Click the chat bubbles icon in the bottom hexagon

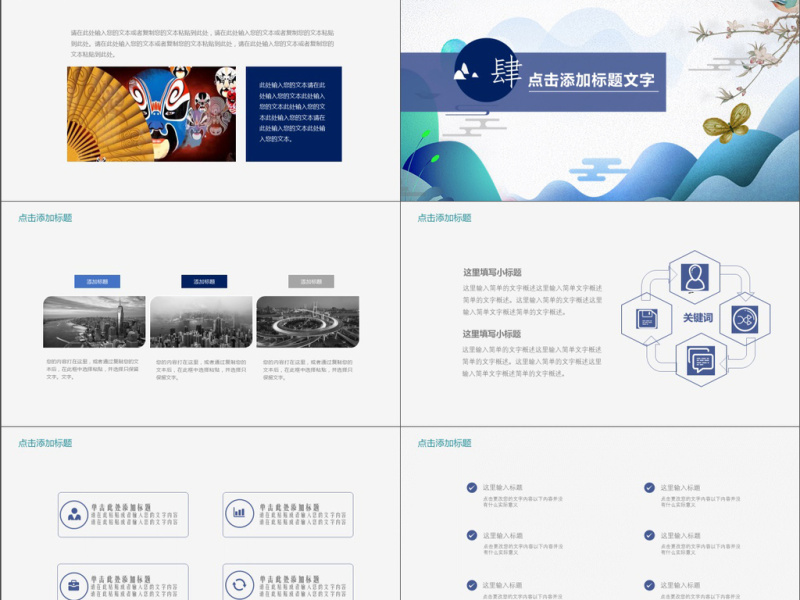700,360
